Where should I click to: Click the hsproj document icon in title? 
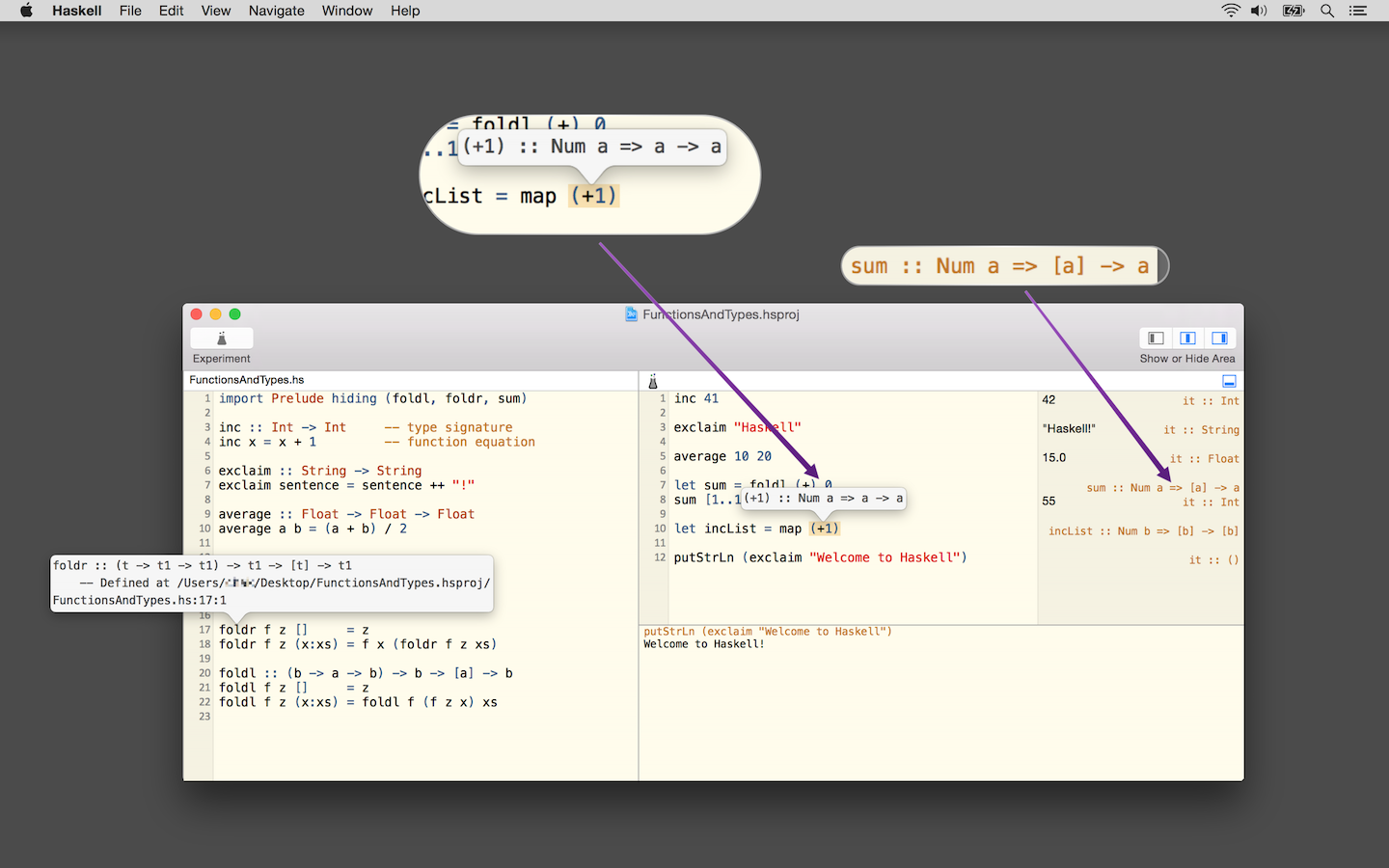[x=632, y=314]
